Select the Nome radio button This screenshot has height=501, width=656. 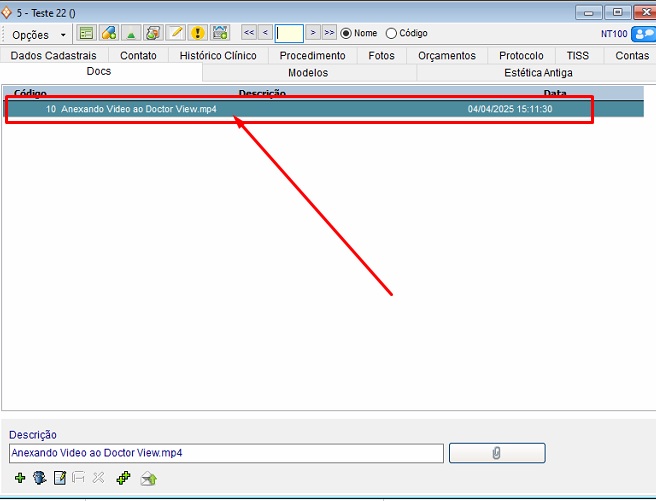point(347,33)
